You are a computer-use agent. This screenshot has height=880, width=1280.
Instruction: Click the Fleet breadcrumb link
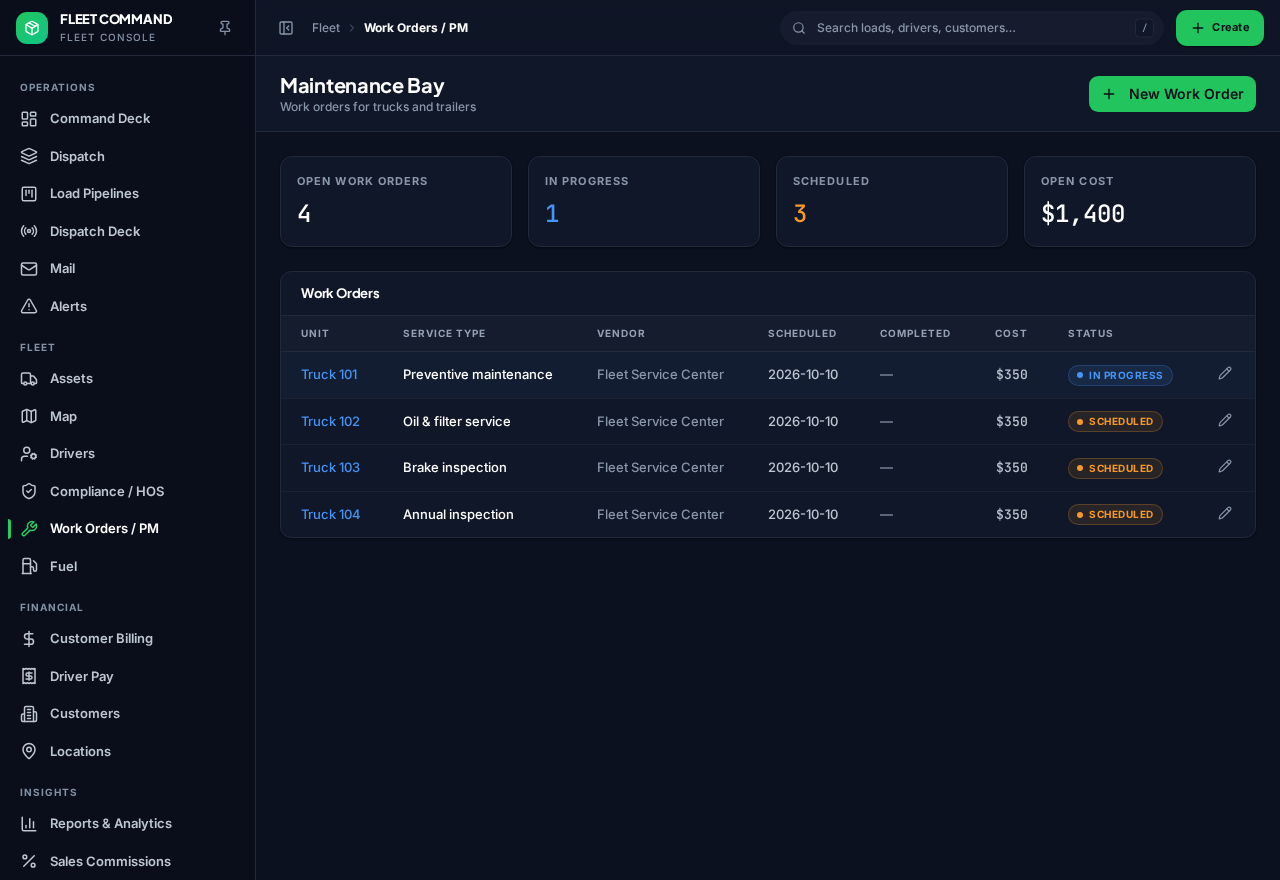click(x=326, y=28)
